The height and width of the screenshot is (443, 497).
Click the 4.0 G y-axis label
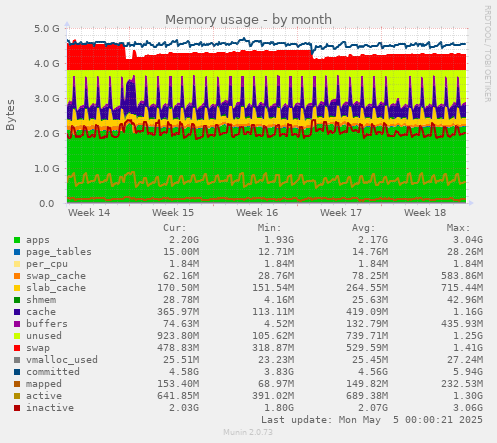point(47,63)
